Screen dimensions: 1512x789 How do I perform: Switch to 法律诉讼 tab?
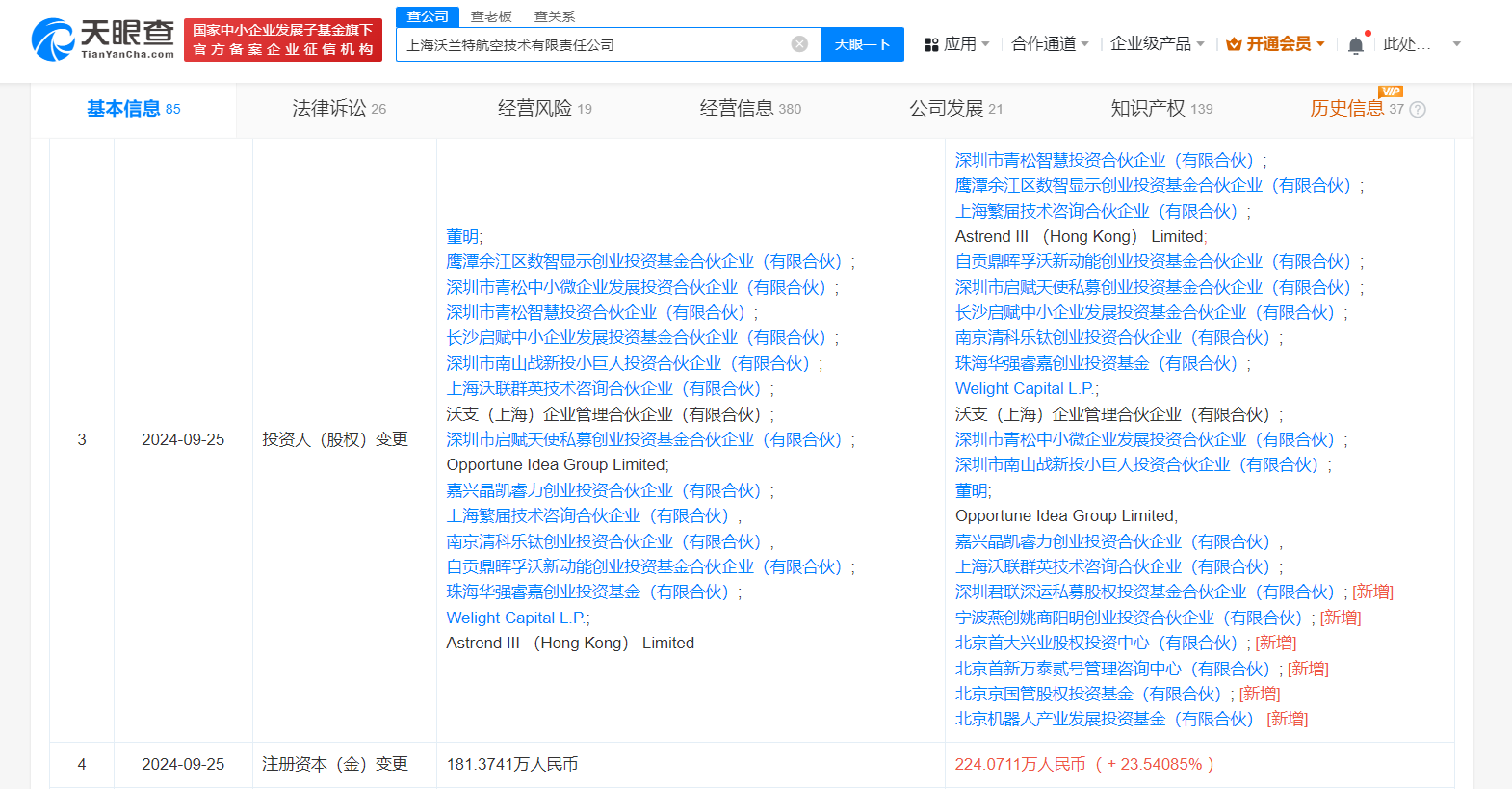point(339,109)
